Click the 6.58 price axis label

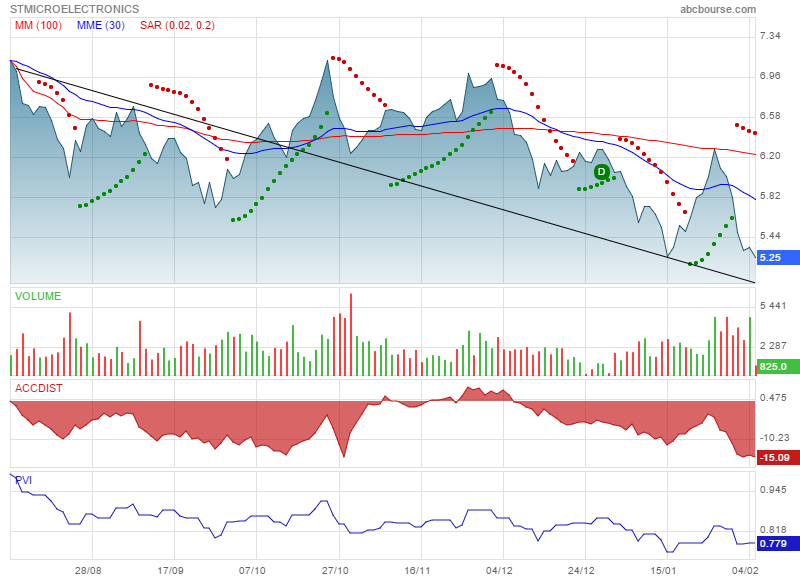(770, 116)
